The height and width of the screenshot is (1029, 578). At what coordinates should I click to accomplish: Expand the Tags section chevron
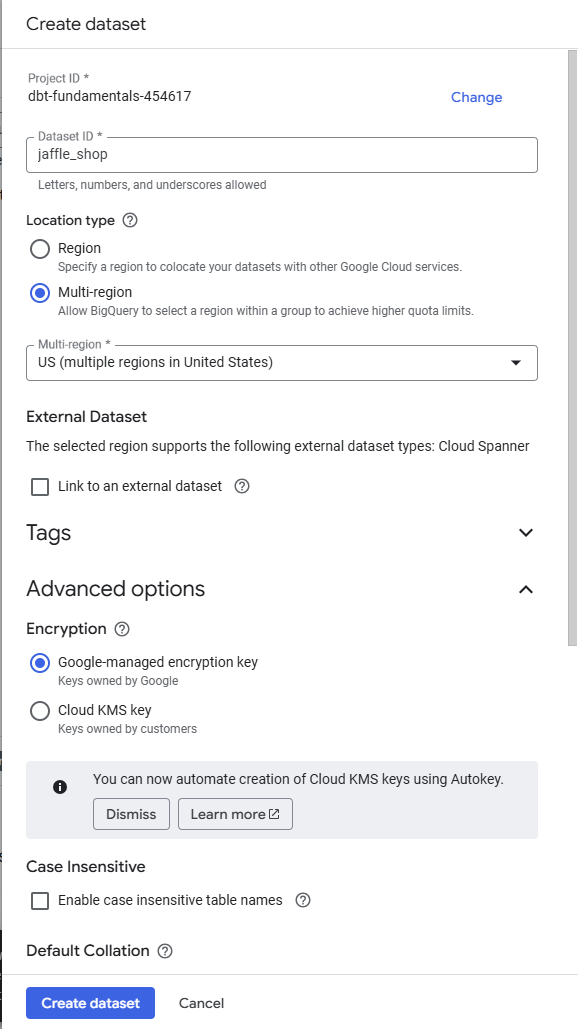pyautogui.click(x=526, y=532)
